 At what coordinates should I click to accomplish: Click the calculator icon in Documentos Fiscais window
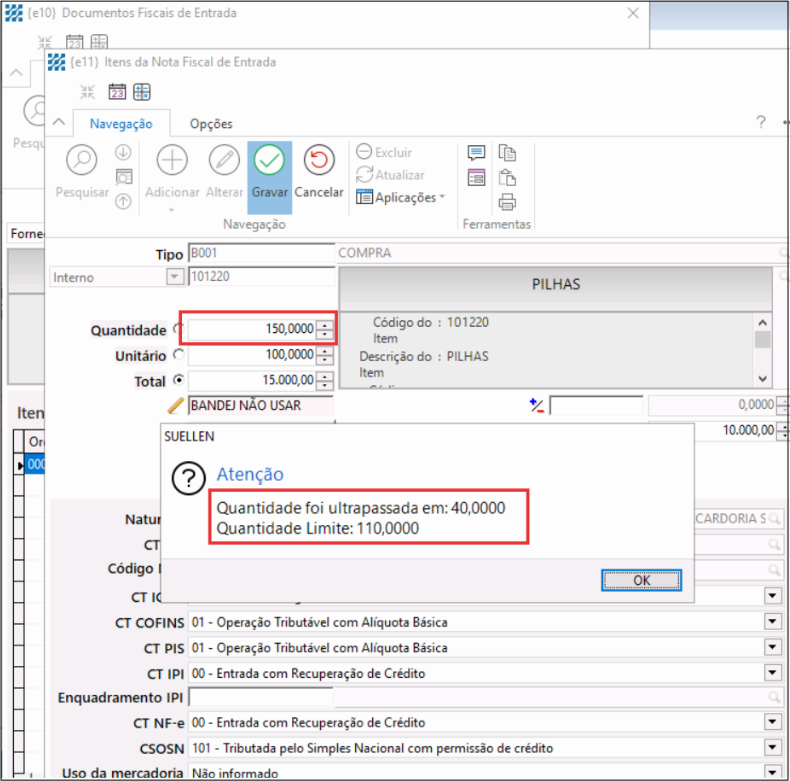[99, 42]
